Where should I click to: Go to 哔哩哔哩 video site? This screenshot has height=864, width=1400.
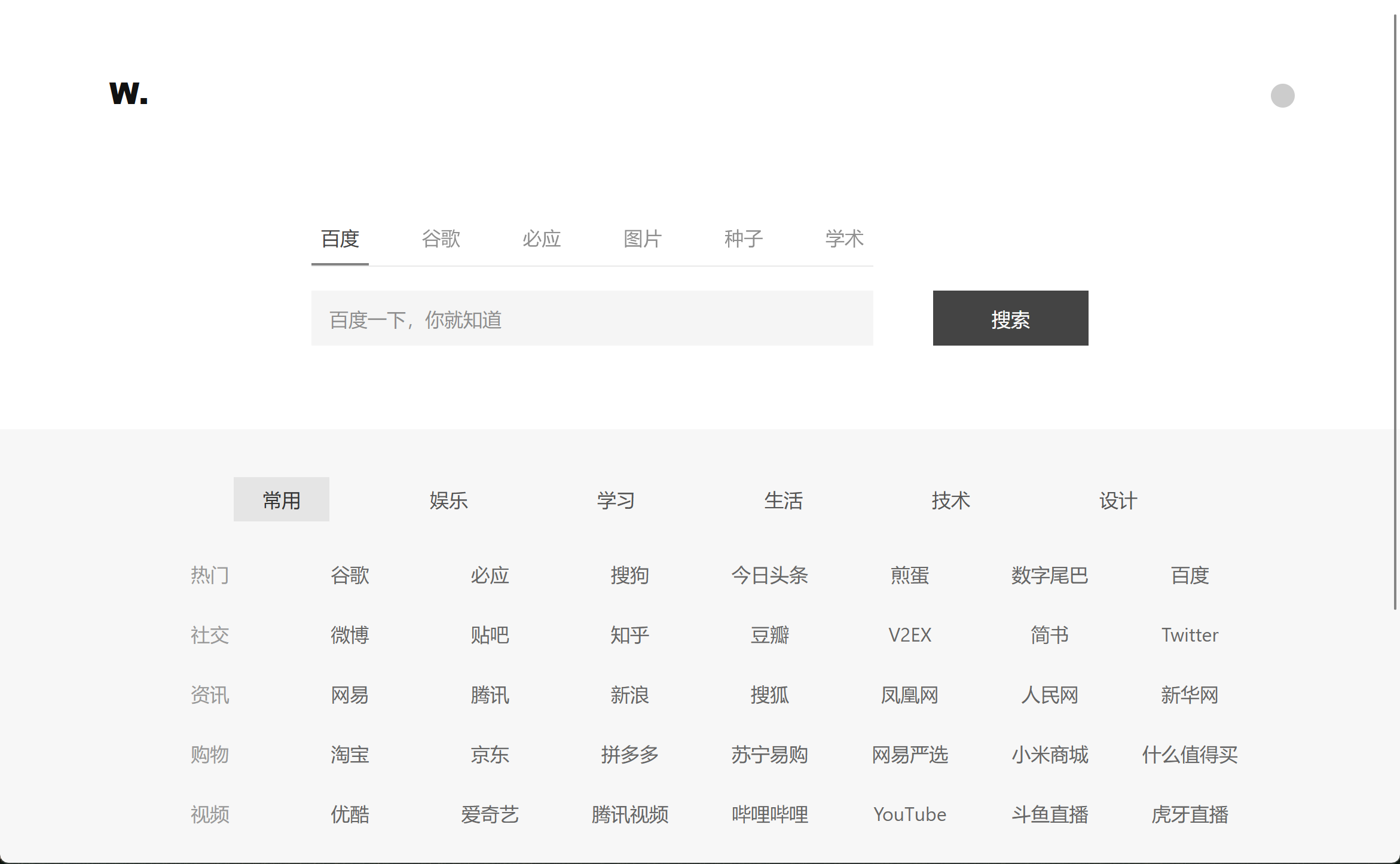(x=770, y=814)
